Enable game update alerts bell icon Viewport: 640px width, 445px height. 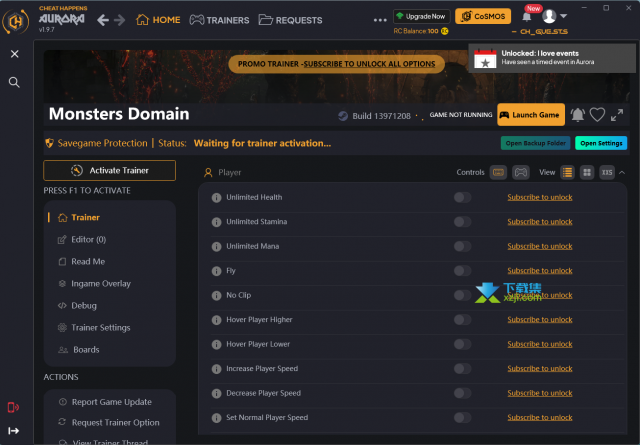click(x=578, y=115)
